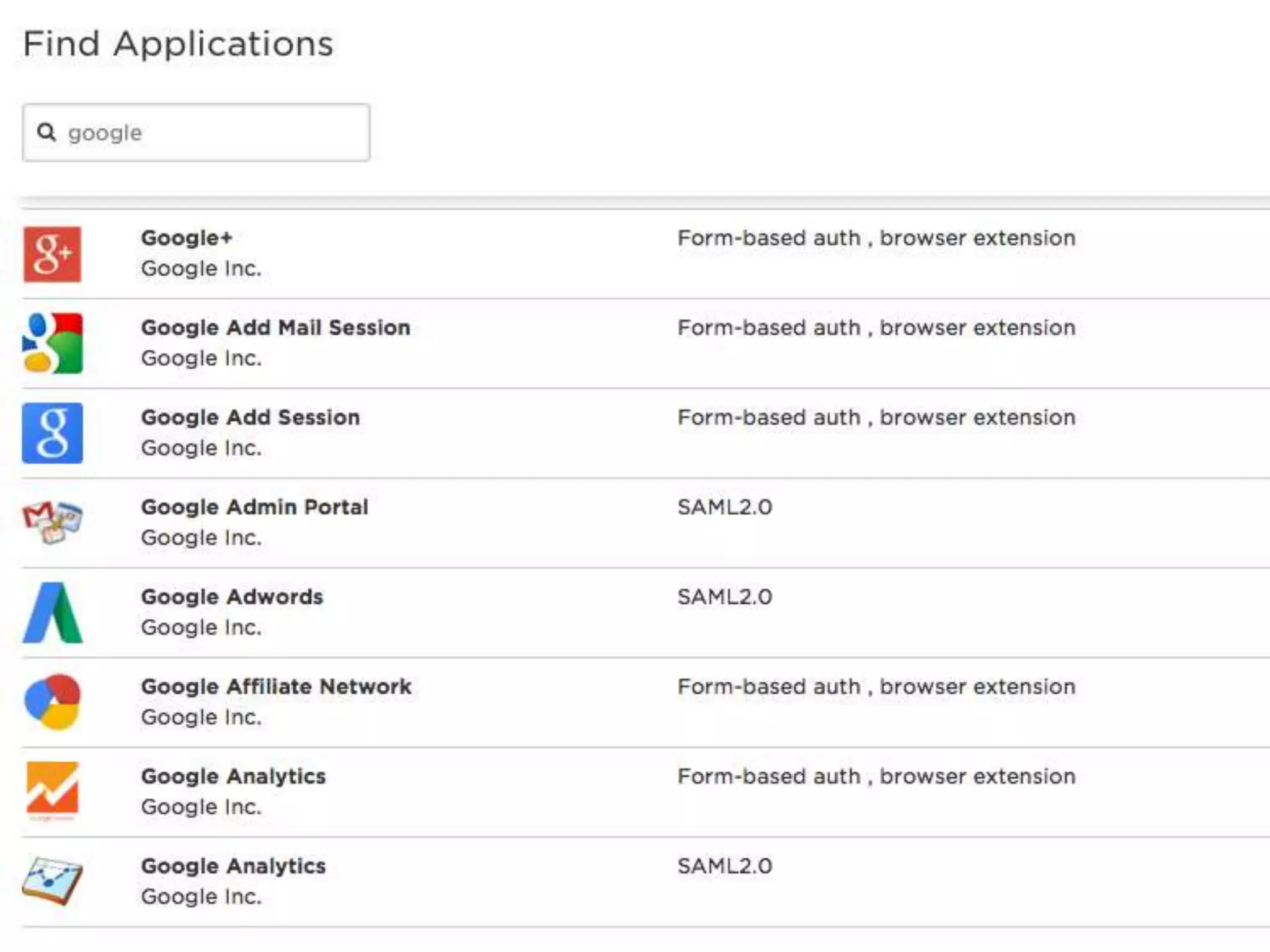Click the Google Affiliate Network icon
Image resolution: width=1270 pixels, height=952 pixels.
click(x=52, y=702)
